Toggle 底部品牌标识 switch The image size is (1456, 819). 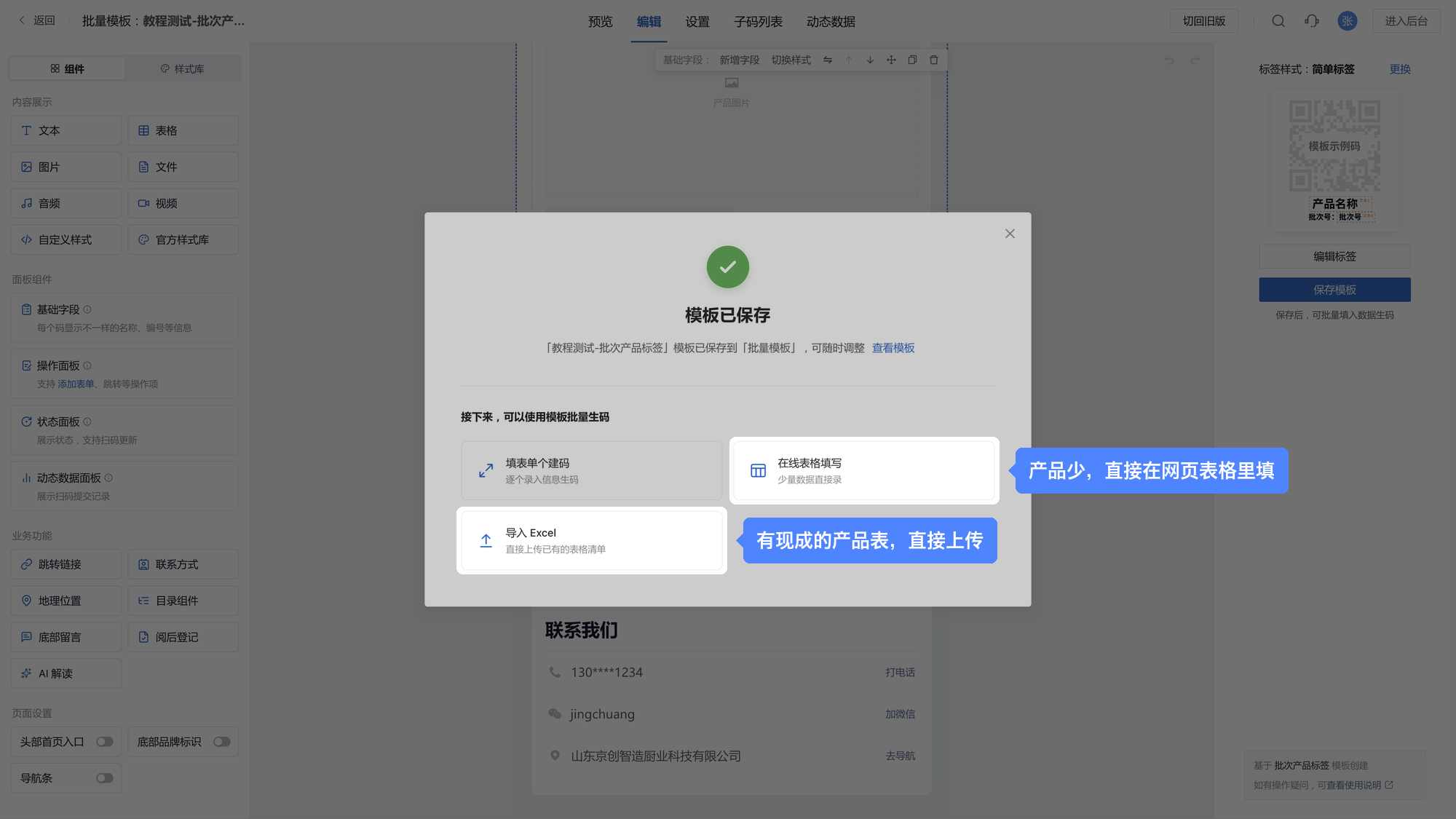[222, 742]
